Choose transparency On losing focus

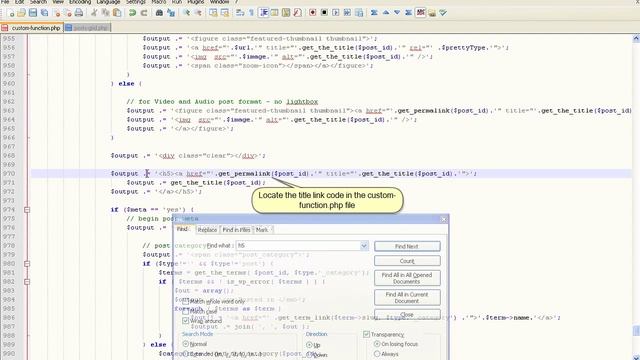(377, 344)
